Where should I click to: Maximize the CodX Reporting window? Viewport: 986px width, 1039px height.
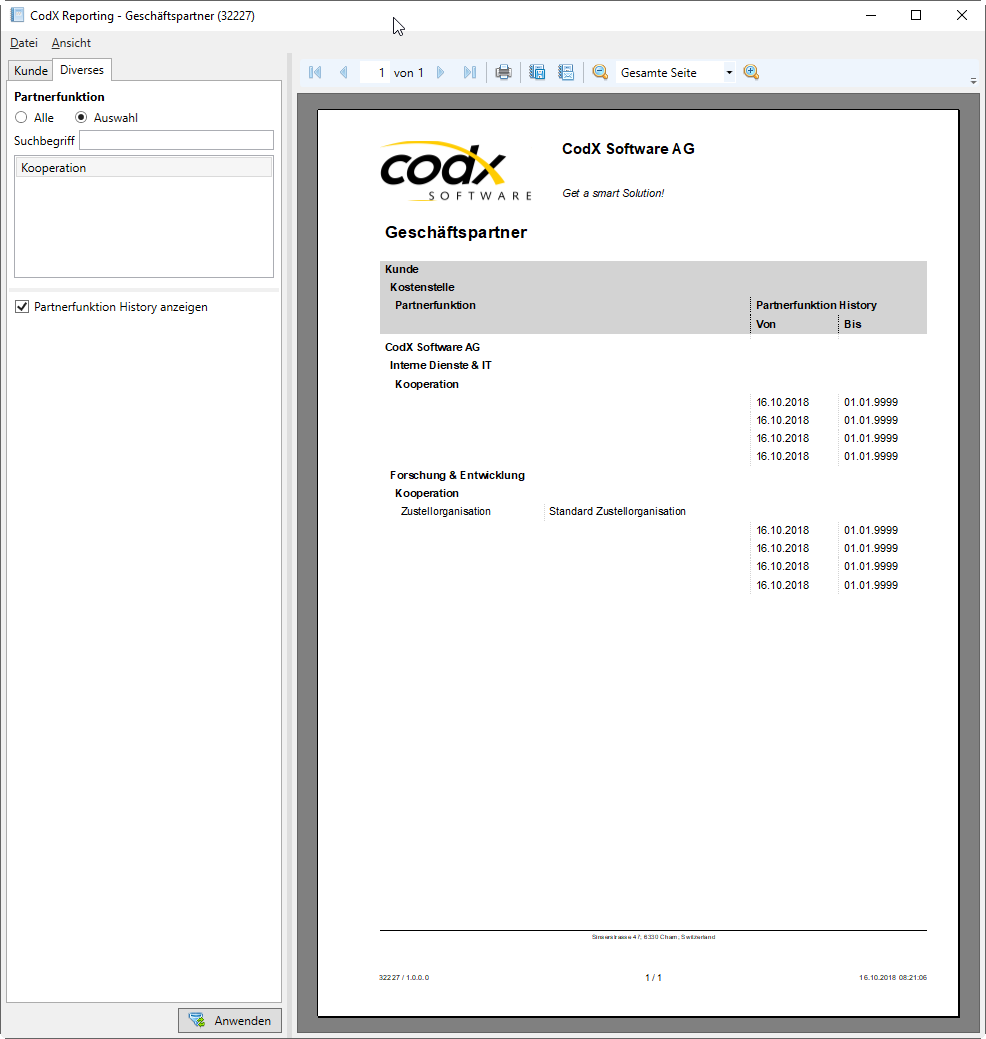click(x=916, y=15)
